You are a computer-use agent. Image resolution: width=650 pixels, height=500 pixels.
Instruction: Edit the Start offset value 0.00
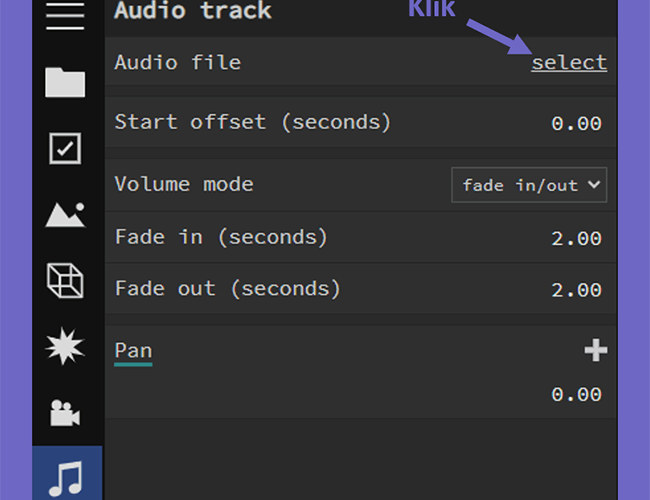point(576,124)
